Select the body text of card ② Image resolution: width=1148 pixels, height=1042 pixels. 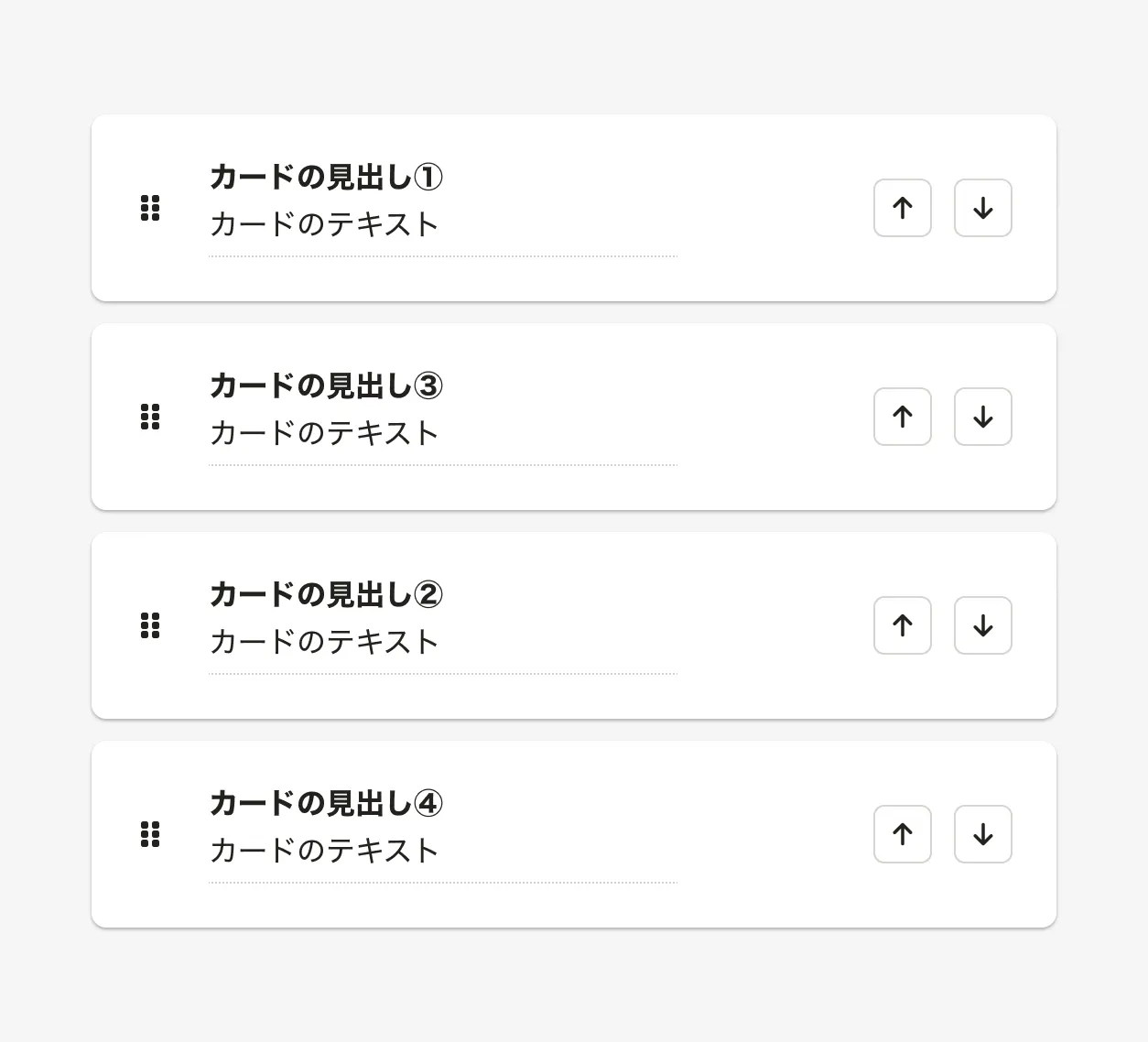pos(324,642)
